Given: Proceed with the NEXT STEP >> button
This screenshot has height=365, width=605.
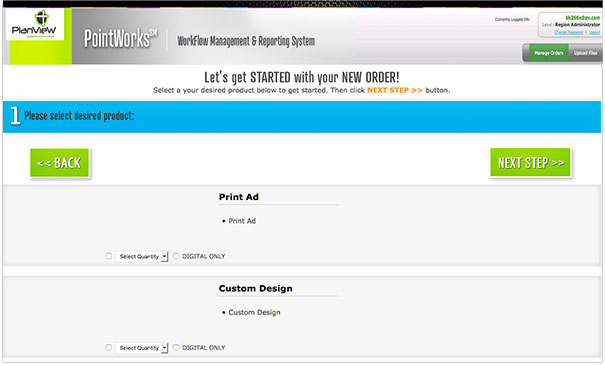Looking at the screenshot, I should tap(531, 162).
